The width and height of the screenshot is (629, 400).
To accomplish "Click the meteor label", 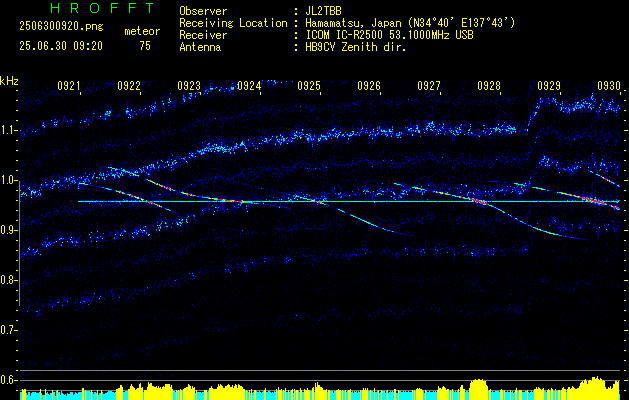I will coord(142,31).
